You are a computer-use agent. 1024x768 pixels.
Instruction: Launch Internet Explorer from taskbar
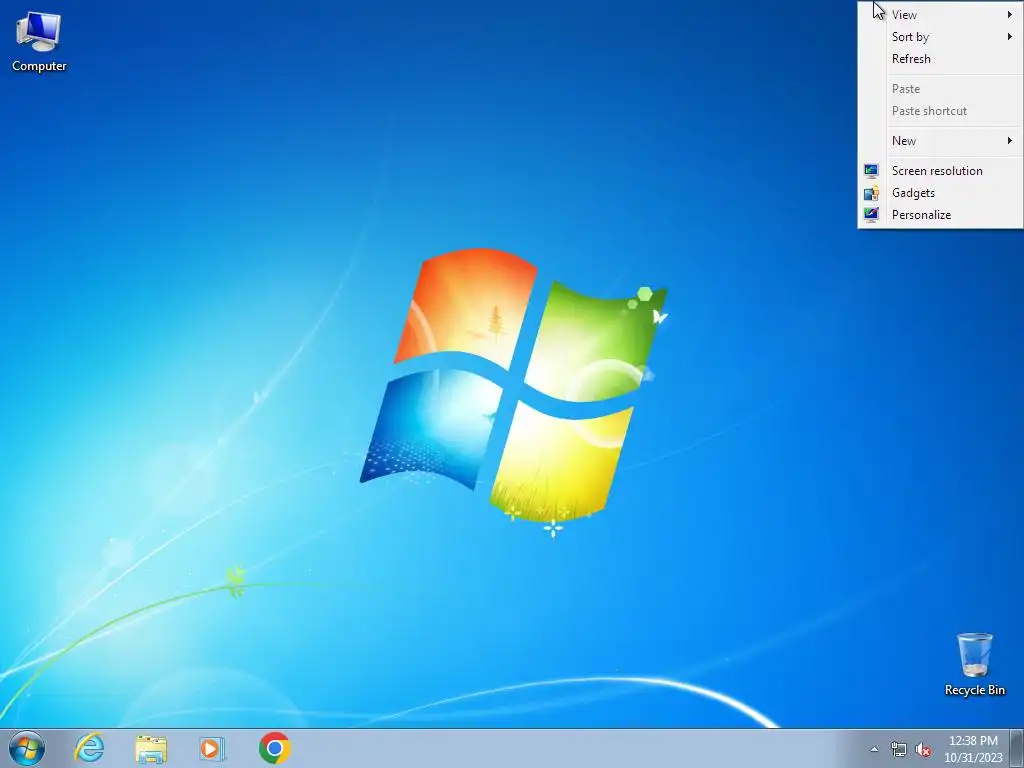(89, 748)
